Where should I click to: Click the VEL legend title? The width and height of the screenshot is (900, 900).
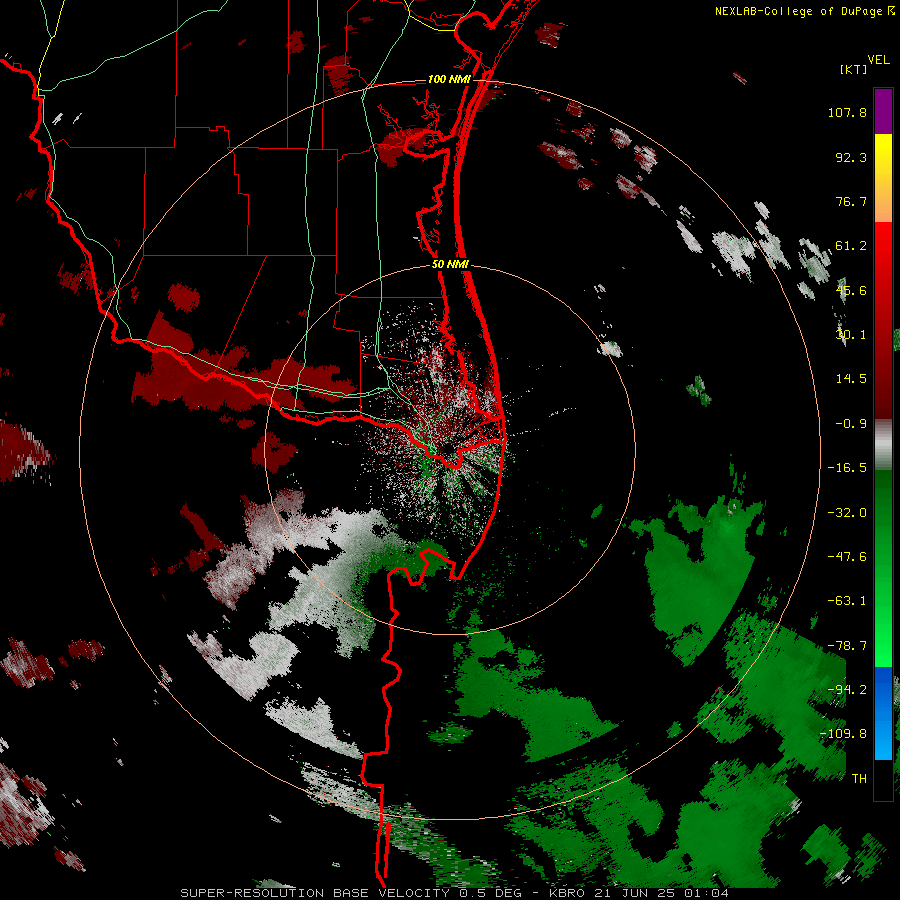[878, 60]
